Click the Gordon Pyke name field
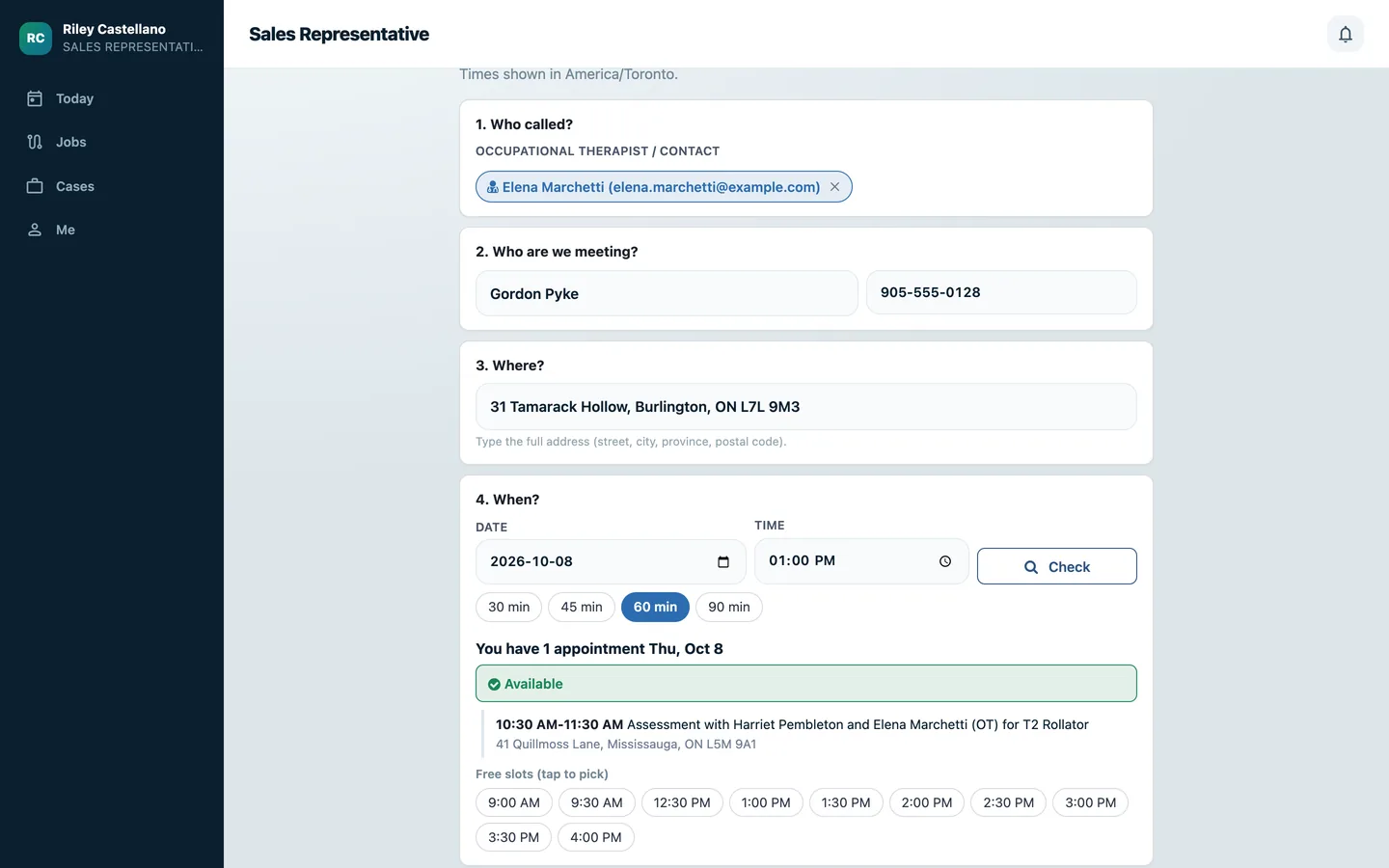1389x868 pixels. 667,293
